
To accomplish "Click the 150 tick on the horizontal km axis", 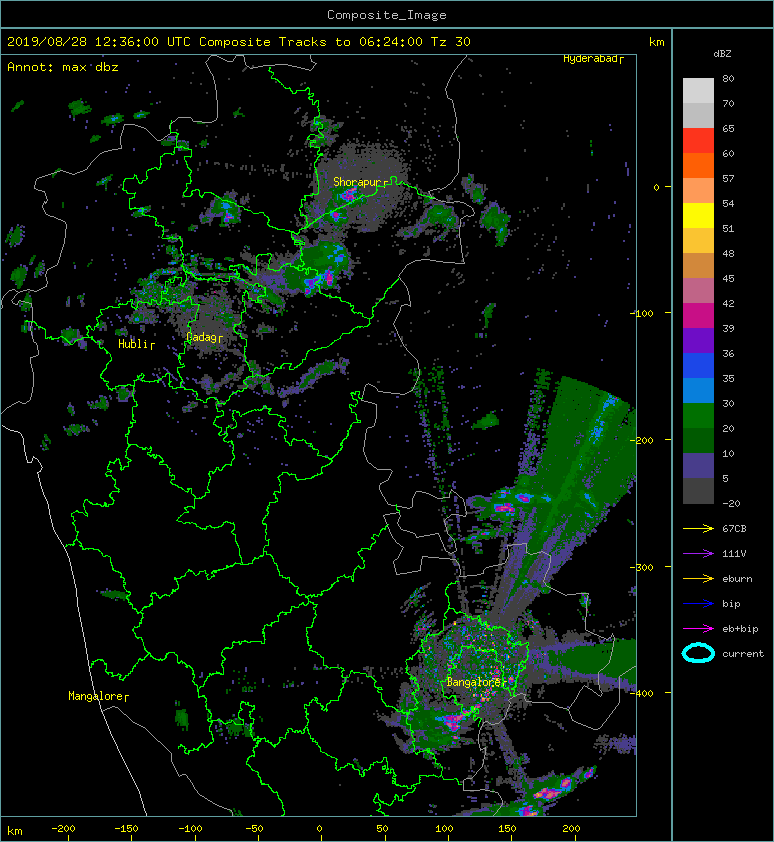I will [x=507, y=829].
